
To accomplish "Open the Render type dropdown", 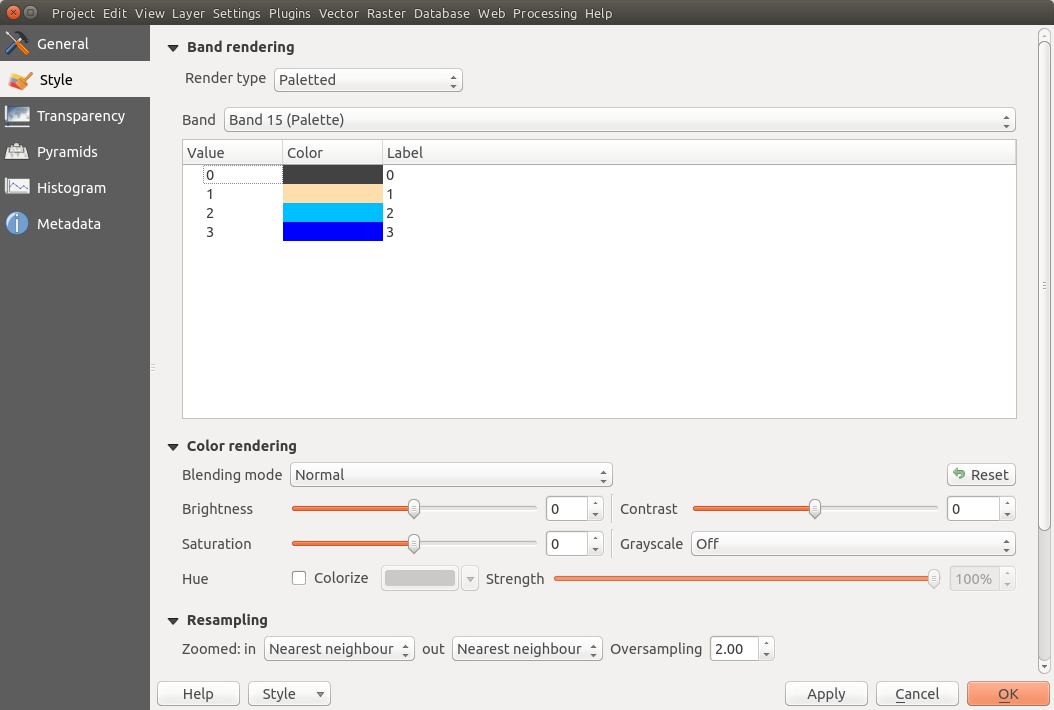I will (x=368, y=80).
